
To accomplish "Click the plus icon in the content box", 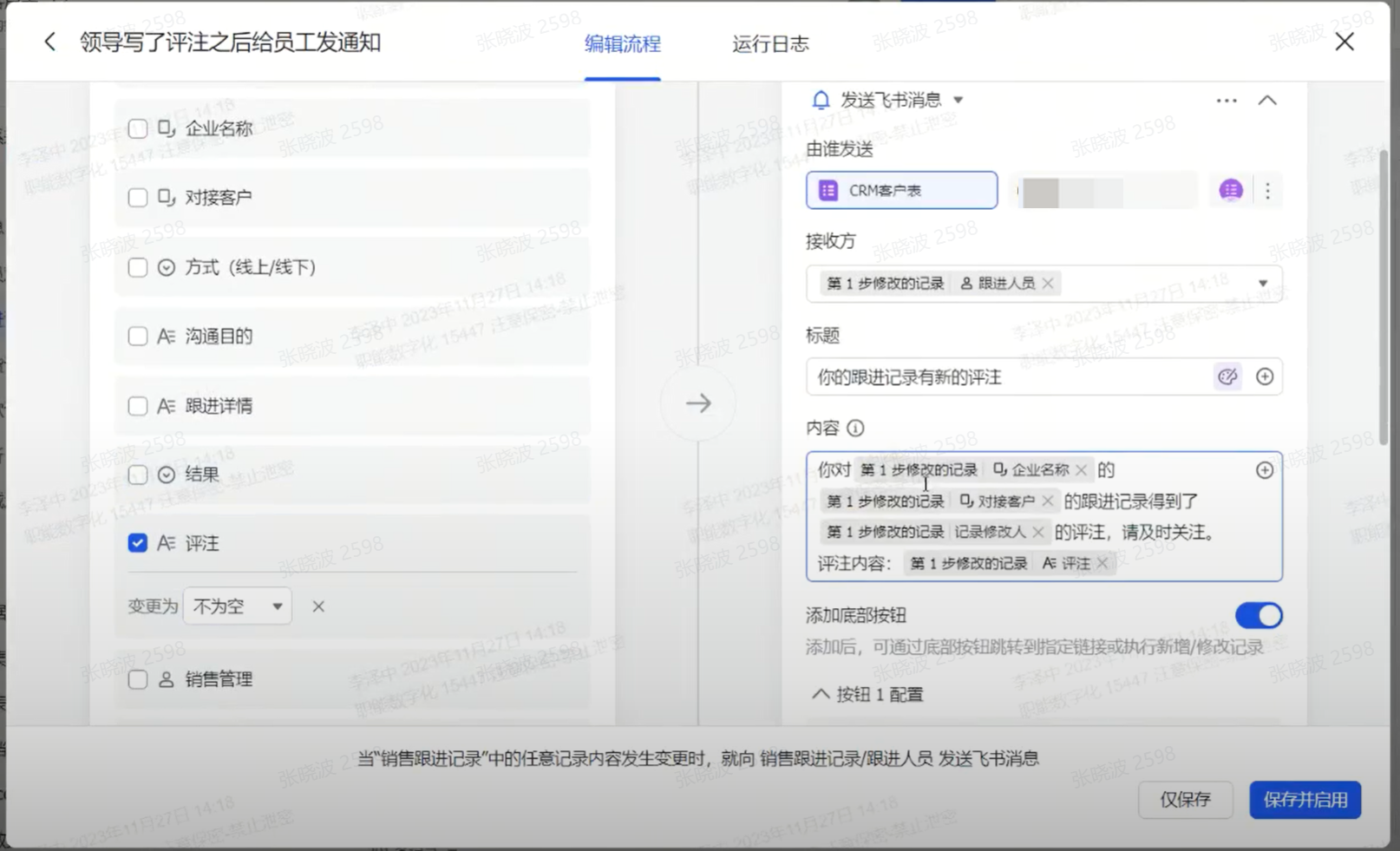I will tap(1265, 470).
